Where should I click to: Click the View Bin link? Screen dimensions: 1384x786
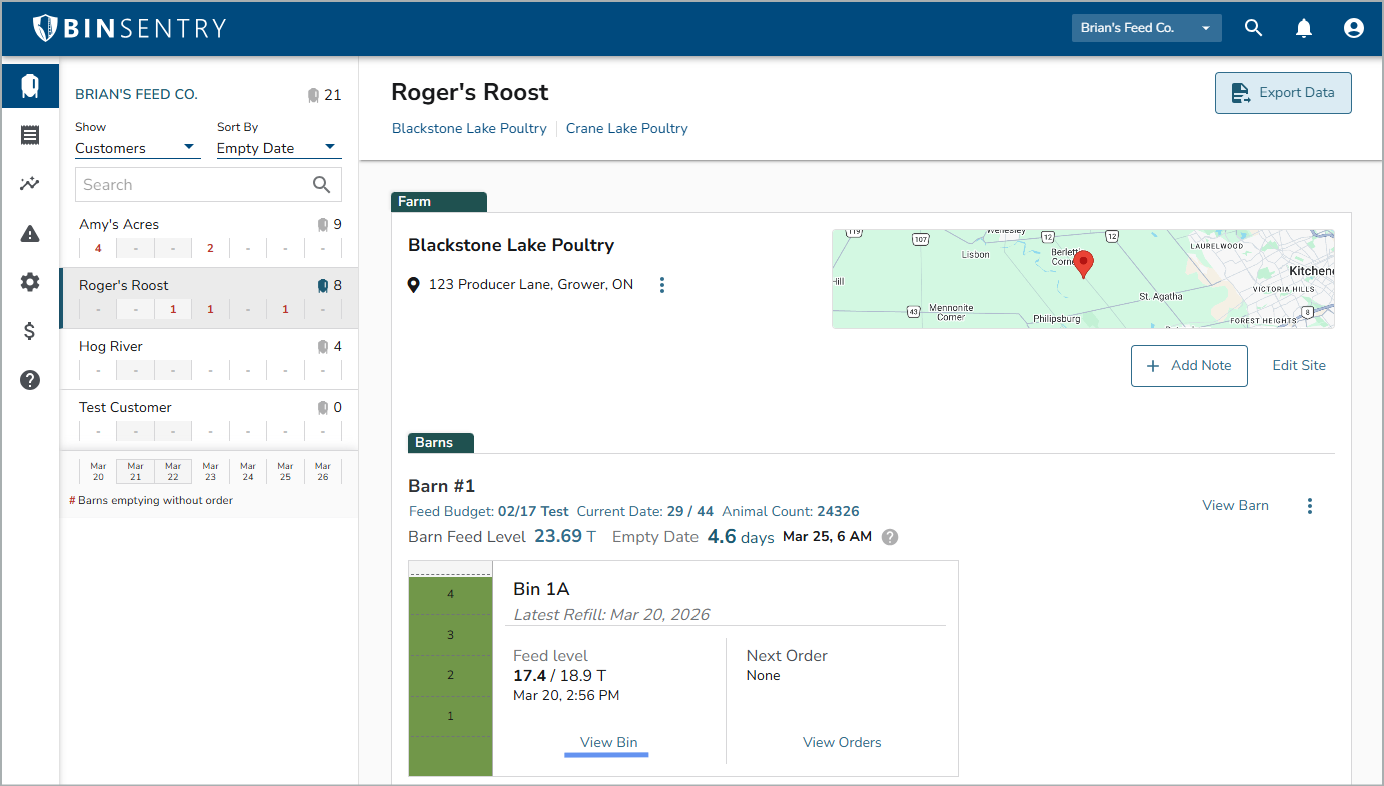point(608,742)
